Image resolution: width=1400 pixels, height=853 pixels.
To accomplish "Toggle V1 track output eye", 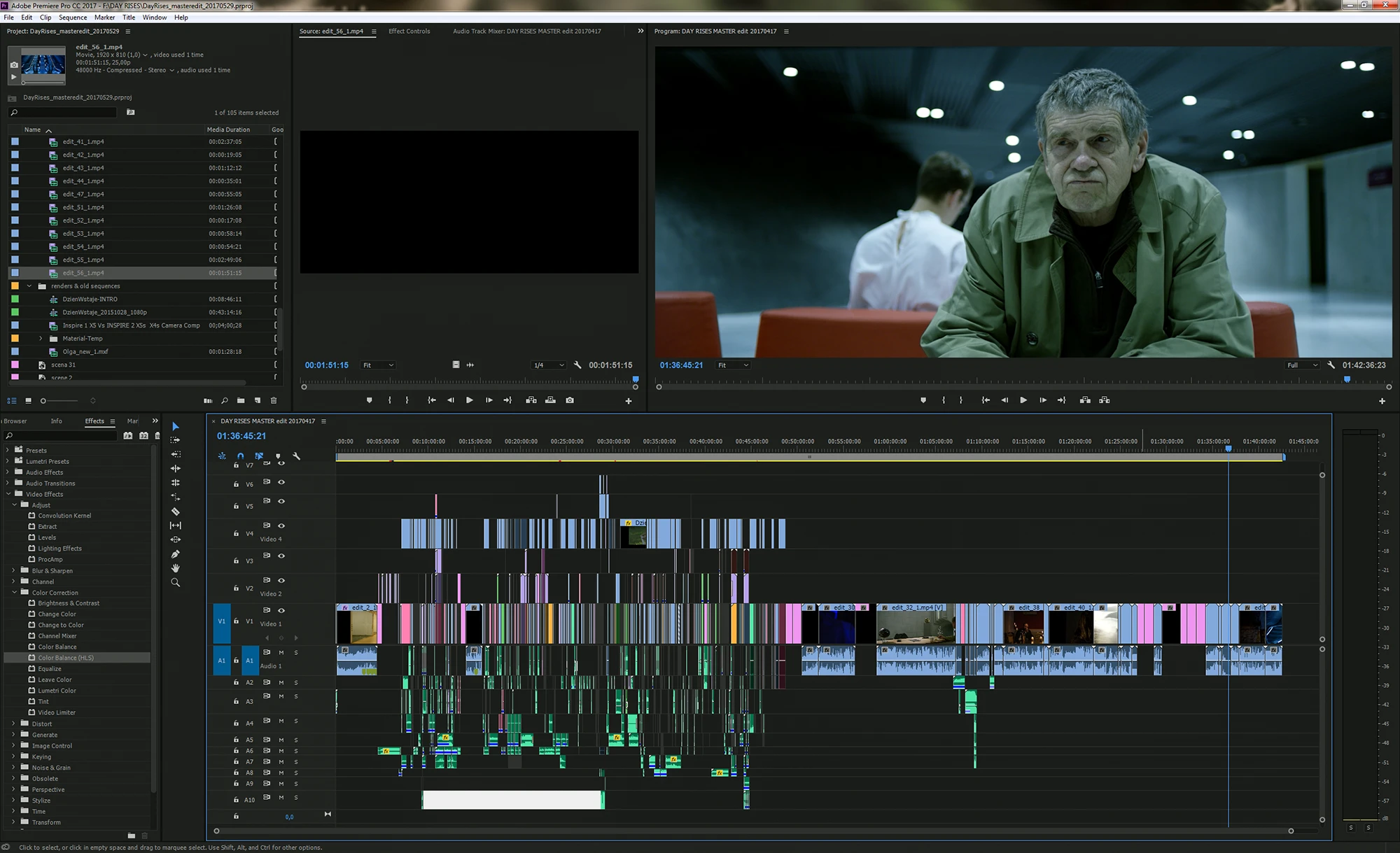I will point(281,610).
